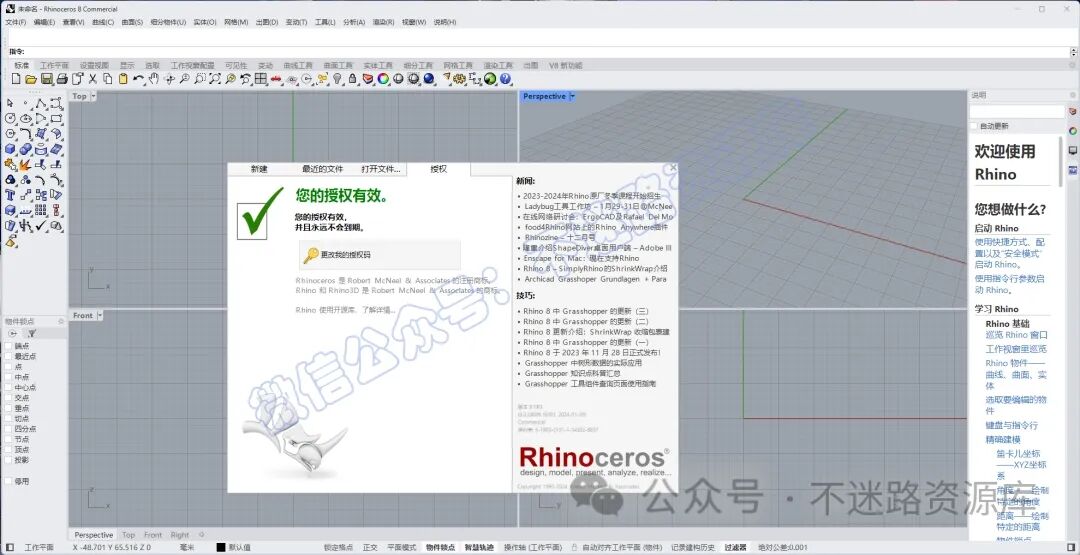Viewport: 1080px width, 555px height.
Task: Switch to the 新建 tab in splash dialog
Action: tap(259, 169)
